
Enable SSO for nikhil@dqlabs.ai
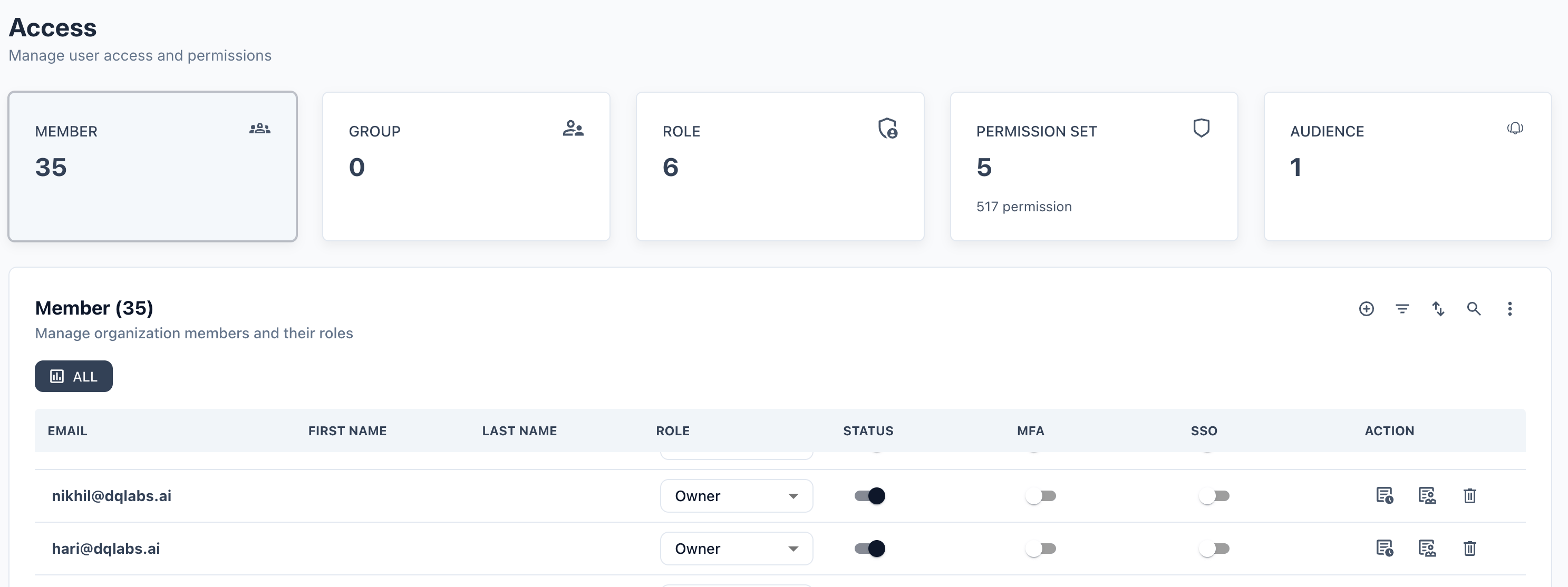click(x=1214, y=496)
